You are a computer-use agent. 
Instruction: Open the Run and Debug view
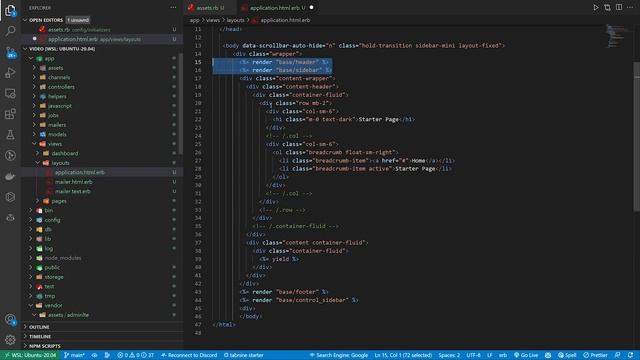[10, 73]
